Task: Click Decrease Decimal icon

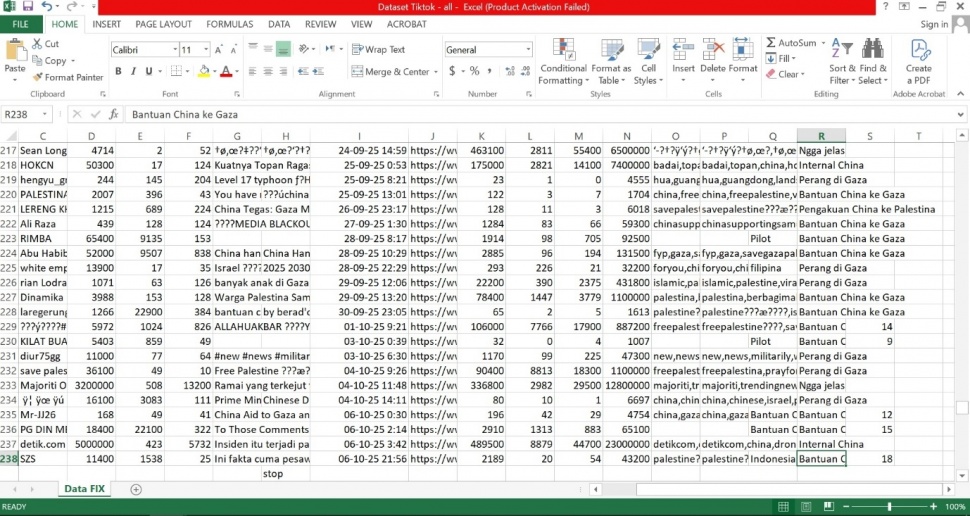Action: 526,71
